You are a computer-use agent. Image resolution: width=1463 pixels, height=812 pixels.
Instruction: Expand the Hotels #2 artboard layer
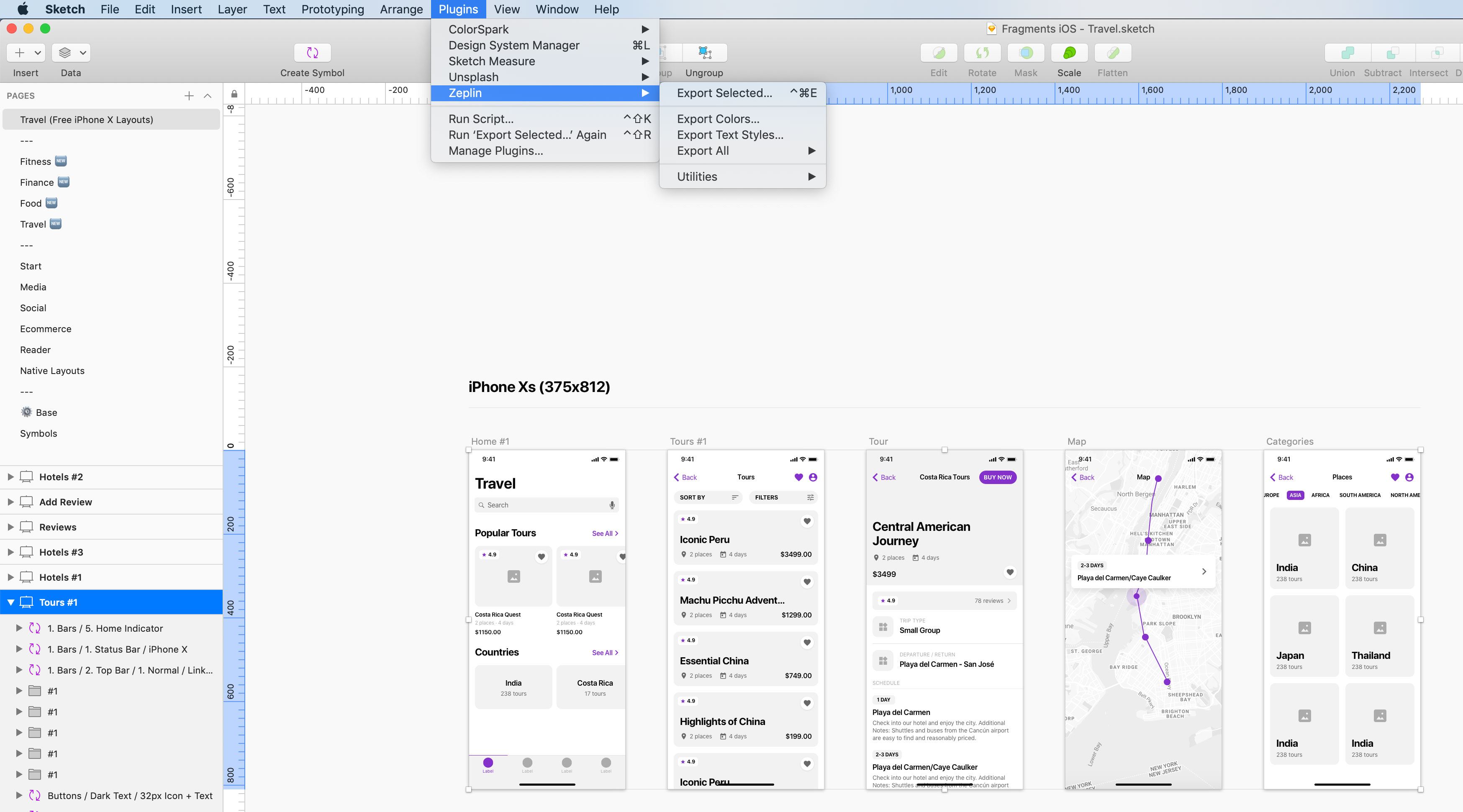[11, 477]
